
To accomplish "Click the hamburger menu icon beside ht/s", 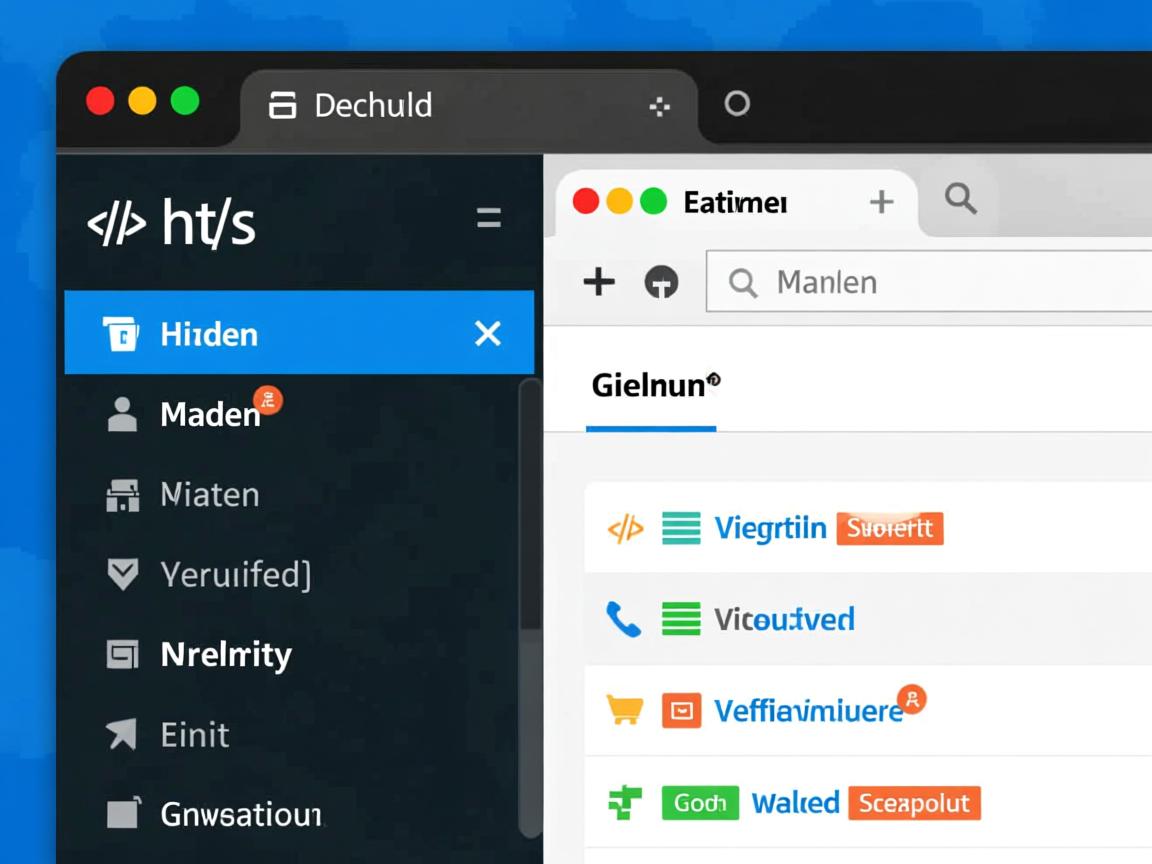I will click(x=489, y=217).
